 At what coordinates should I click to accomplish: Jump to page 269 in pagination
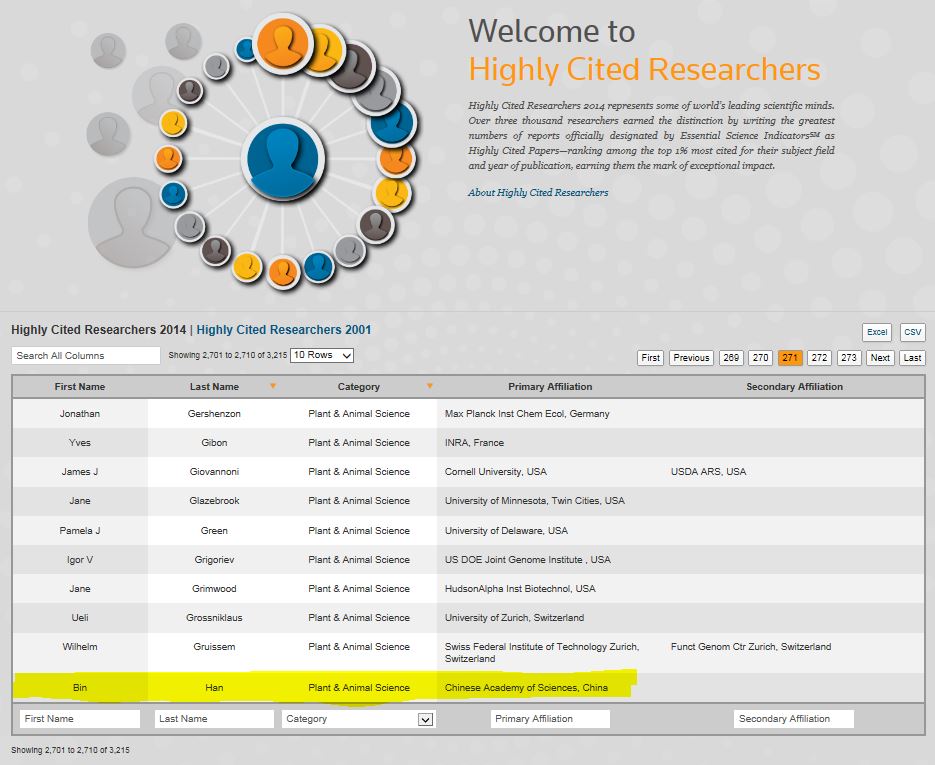coord(731,358)
